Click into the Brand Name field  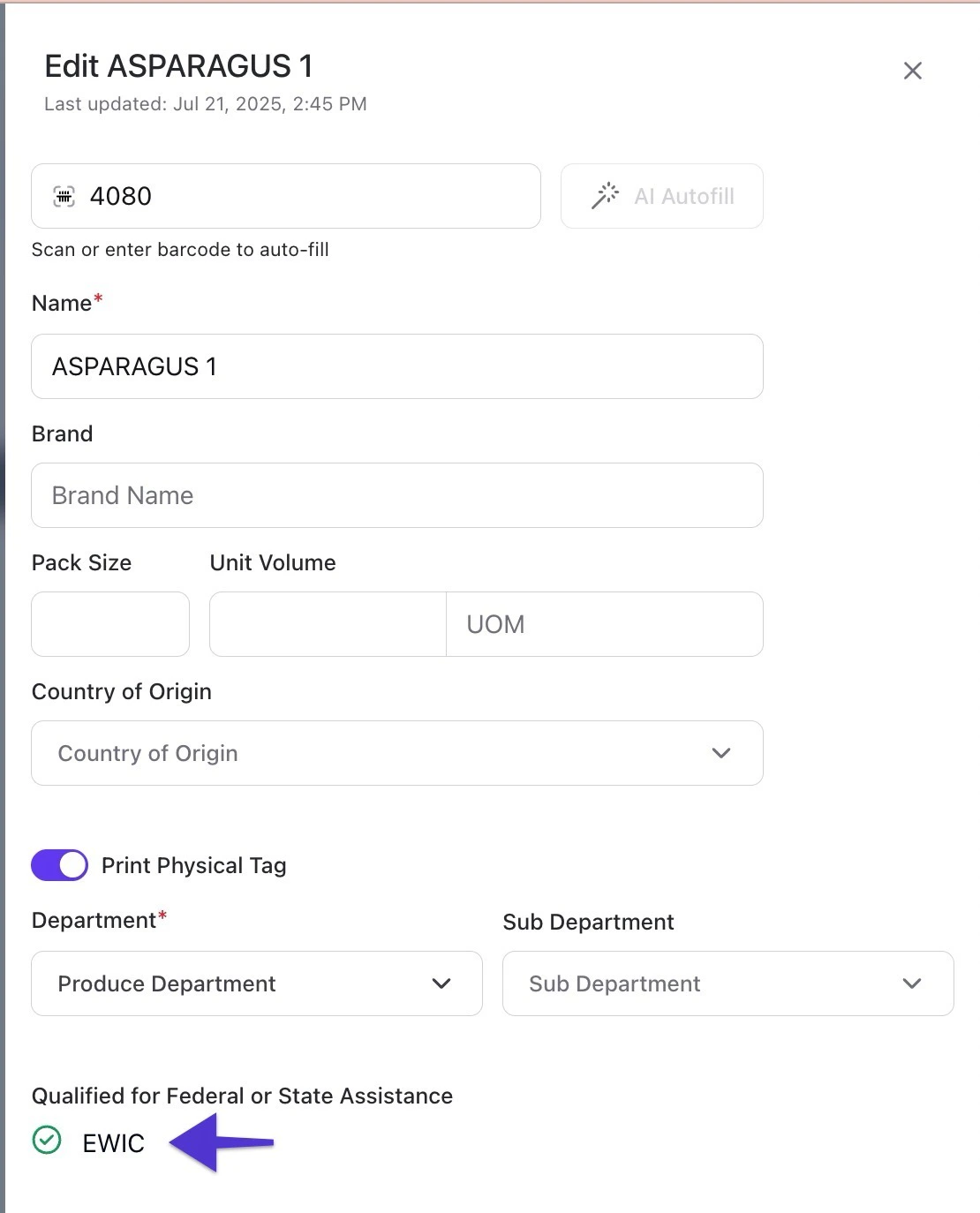coord(397,495)
